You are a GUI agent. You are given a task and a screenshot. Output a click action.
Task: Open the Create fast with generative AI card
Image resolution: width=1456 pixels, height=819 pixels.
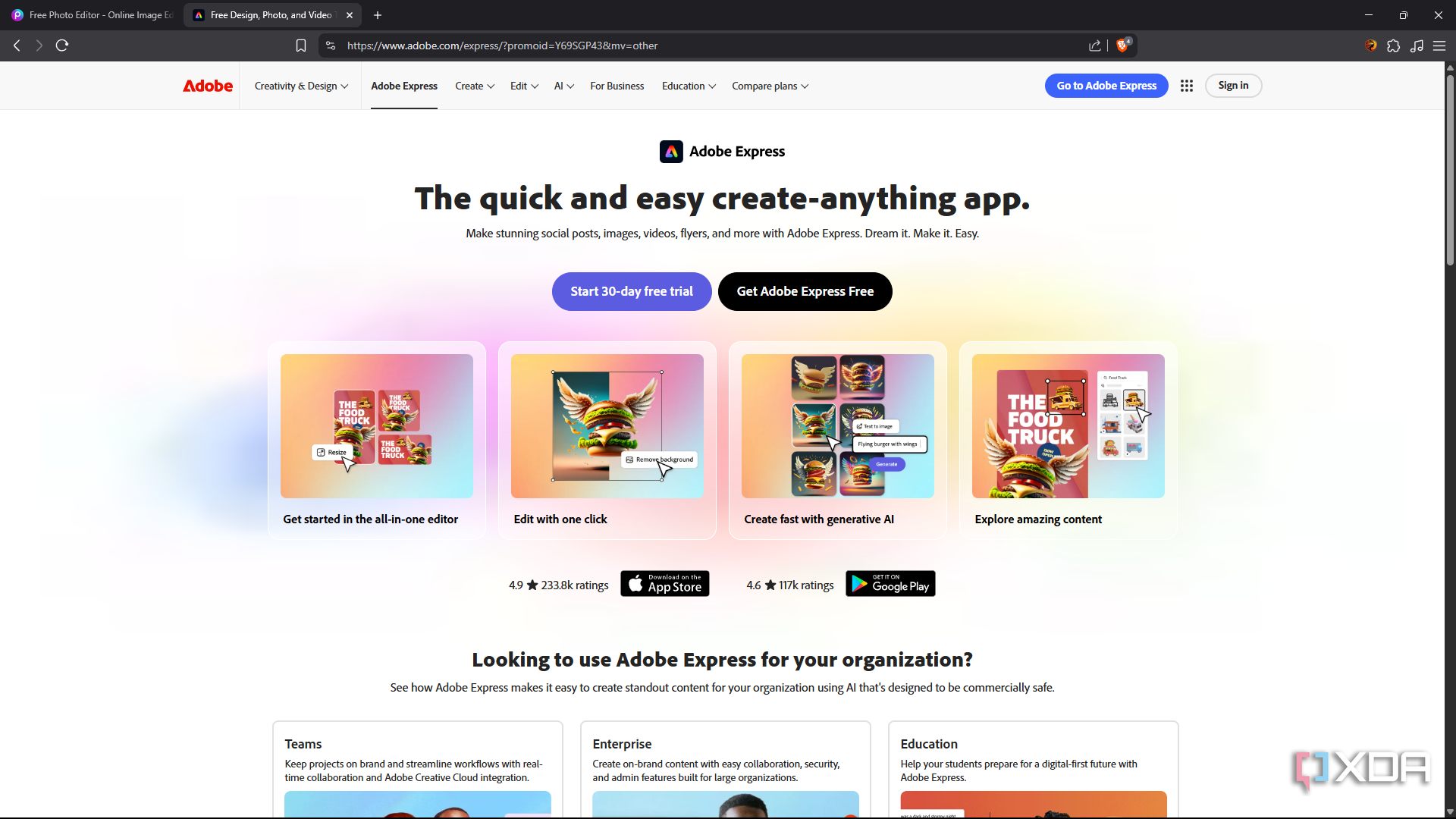pos(838,441)
